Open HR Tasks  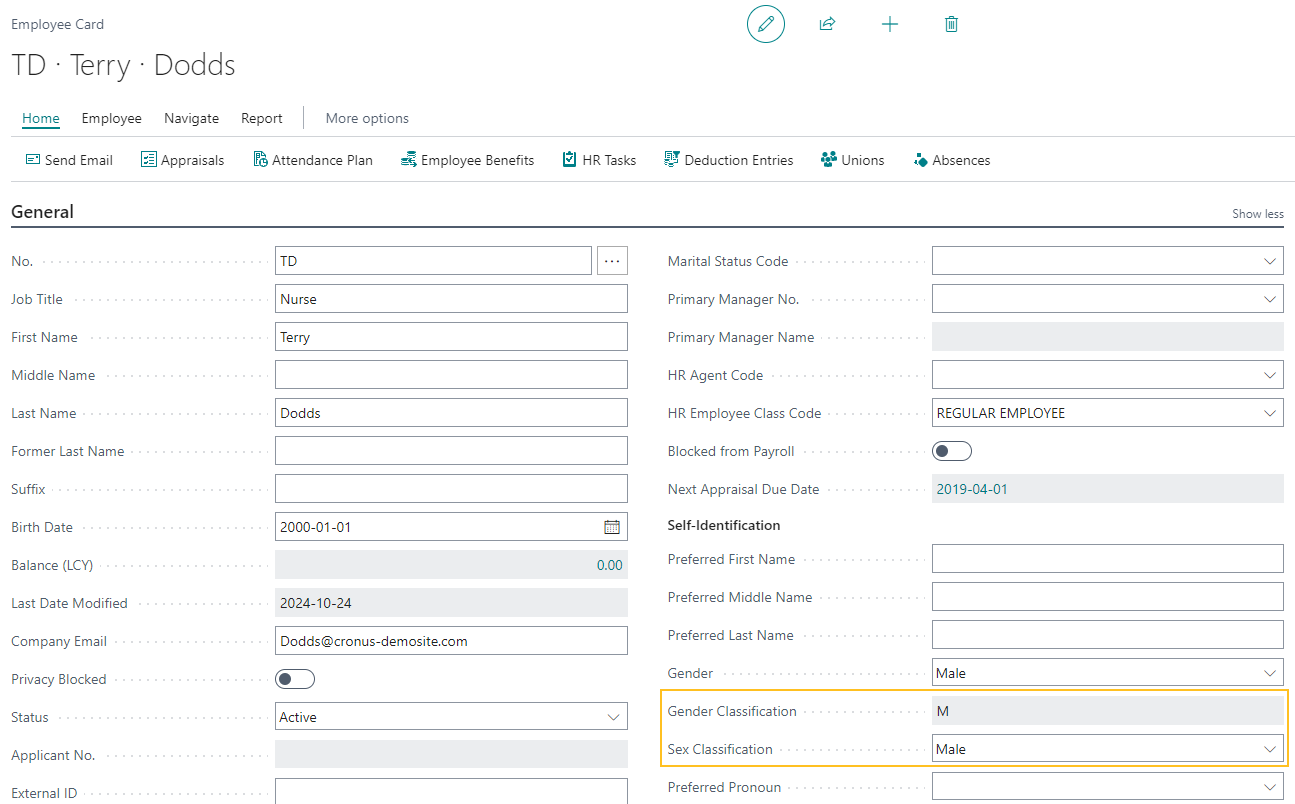[x=598, y=159]
